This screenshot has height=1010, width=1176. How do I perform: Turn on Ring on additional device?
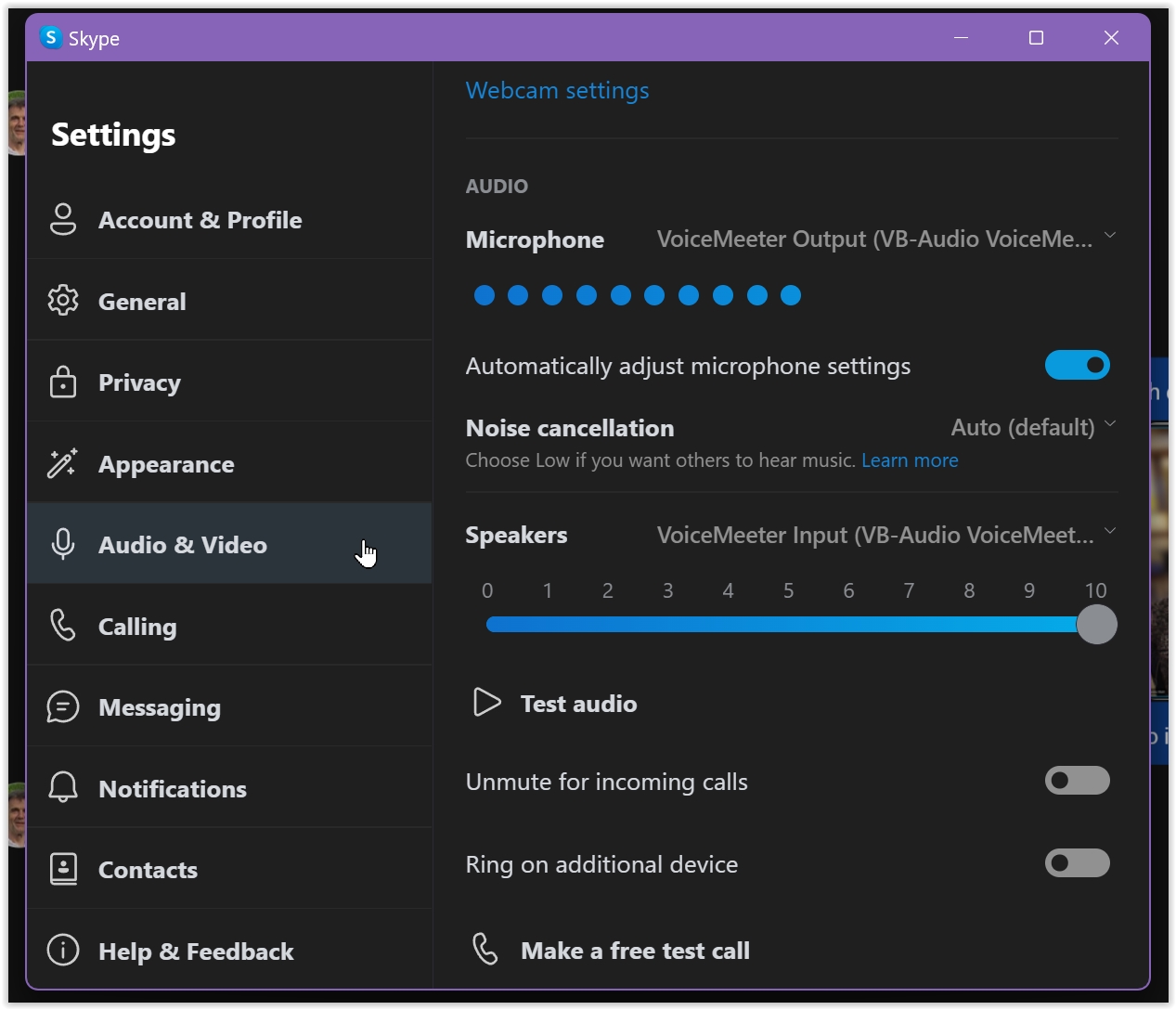1077,863
